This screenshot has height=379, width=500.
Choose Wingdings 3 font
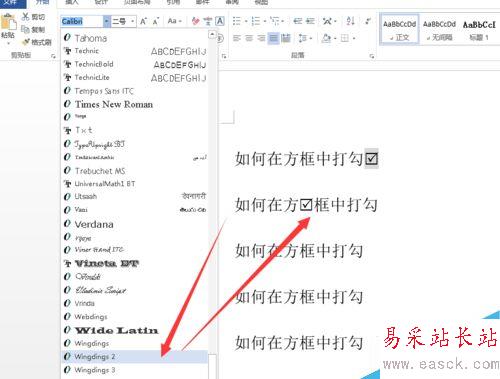pos(135,370)
